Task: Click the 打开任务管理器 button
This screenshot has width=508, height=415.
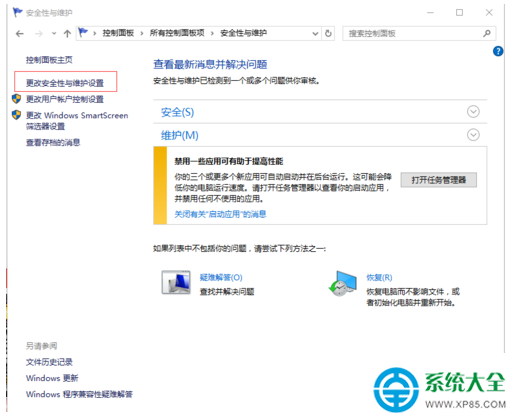Action: point(438,180)
